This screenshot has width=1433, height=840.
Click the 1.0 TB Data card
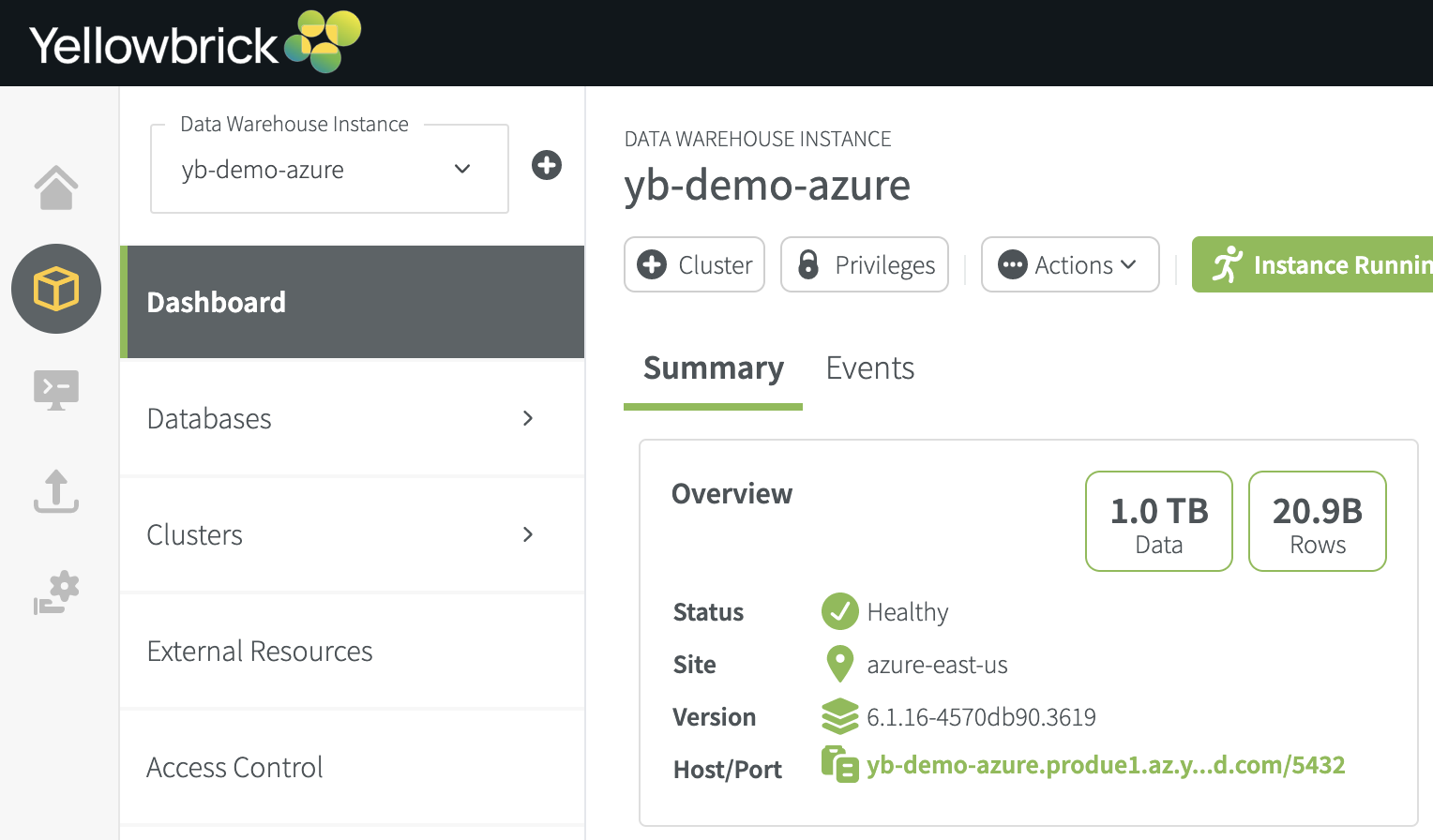tap(1159, 521)
